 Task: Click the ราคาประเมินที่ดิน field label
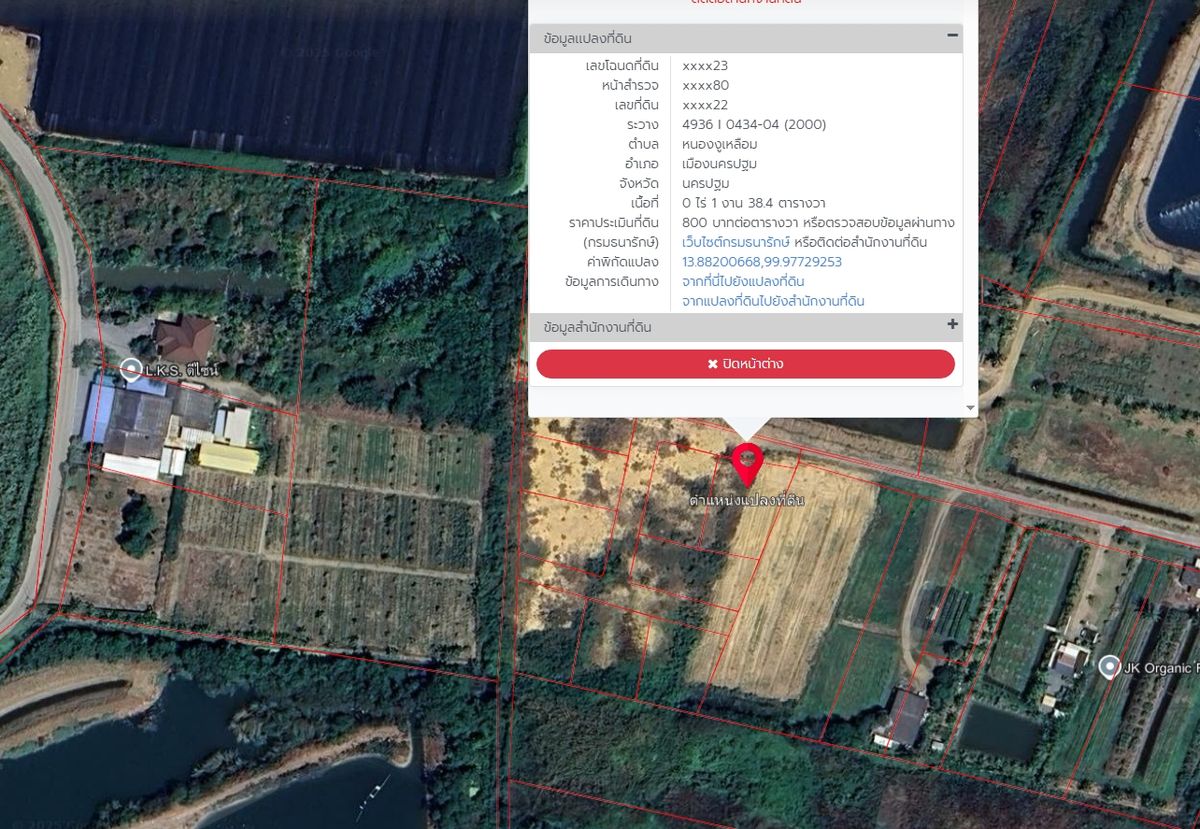point(614,223)
